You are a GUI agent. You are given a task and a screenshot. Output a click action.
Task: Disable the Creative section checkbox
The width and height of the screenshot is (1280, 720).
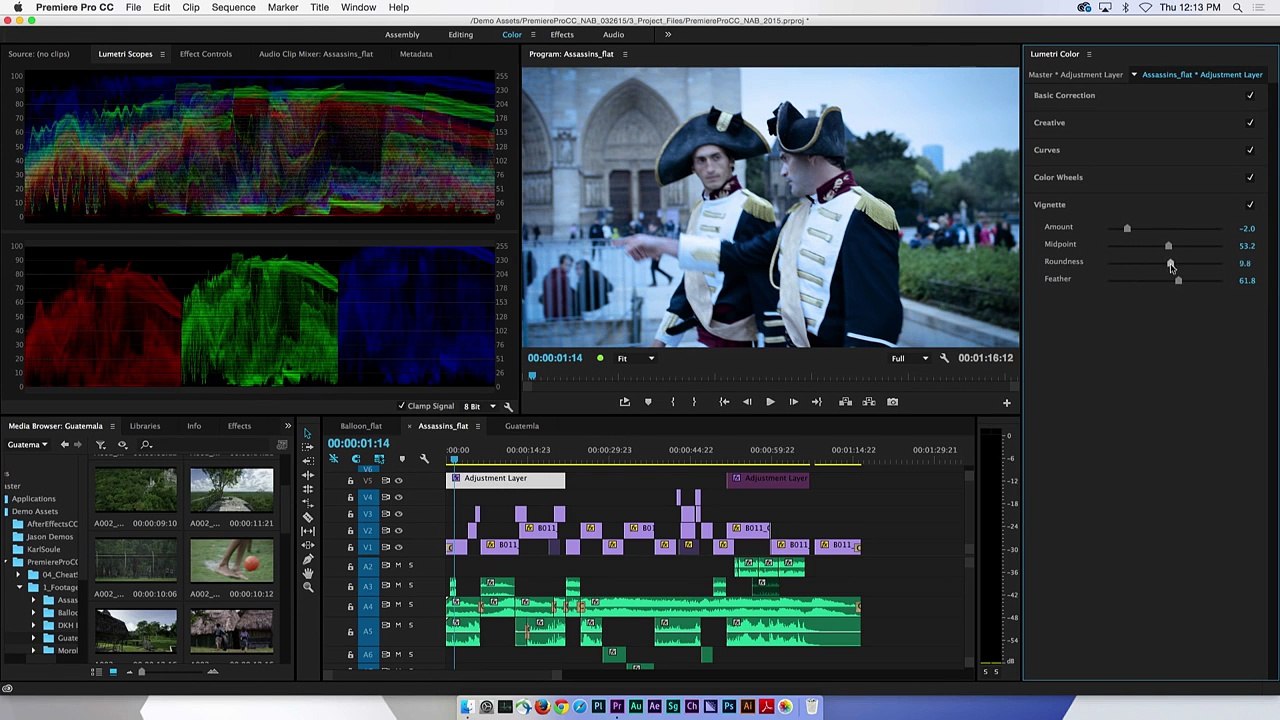[x=1250, y=122]
